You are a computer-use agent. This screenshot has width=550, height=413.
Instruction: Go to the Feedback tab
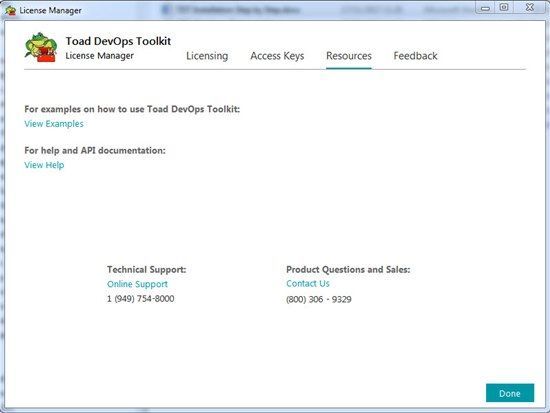[x=415, y=56]
